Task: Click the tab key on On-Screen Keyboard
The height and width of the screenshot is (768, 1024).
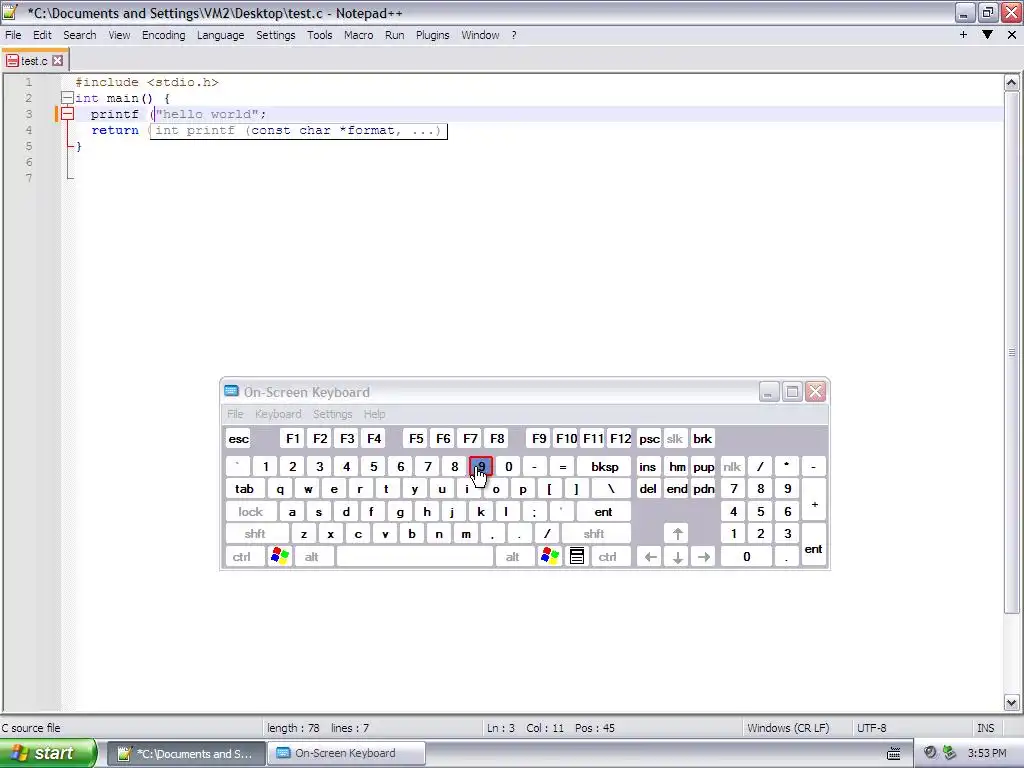Action: click(244, 489)
